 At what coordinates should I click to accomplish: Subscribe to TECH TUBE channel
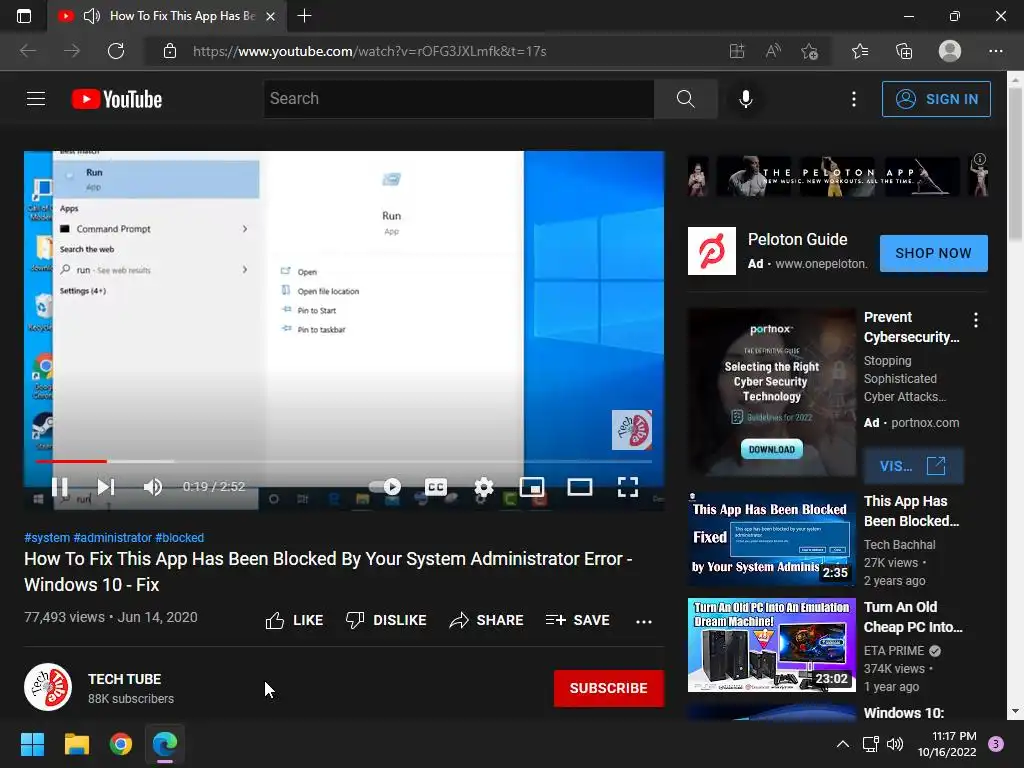coord(609,688)
